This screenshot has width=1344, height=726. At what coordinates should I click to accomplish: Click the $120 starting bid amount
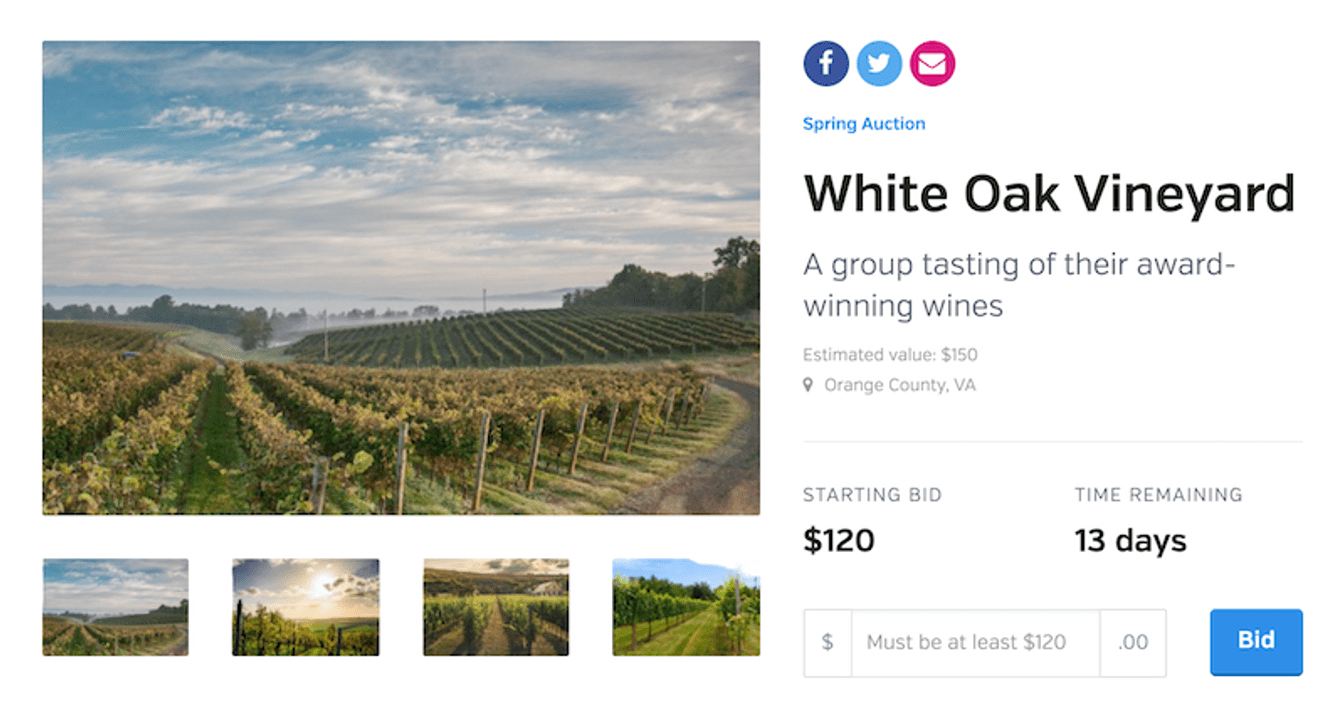[839, 541]
